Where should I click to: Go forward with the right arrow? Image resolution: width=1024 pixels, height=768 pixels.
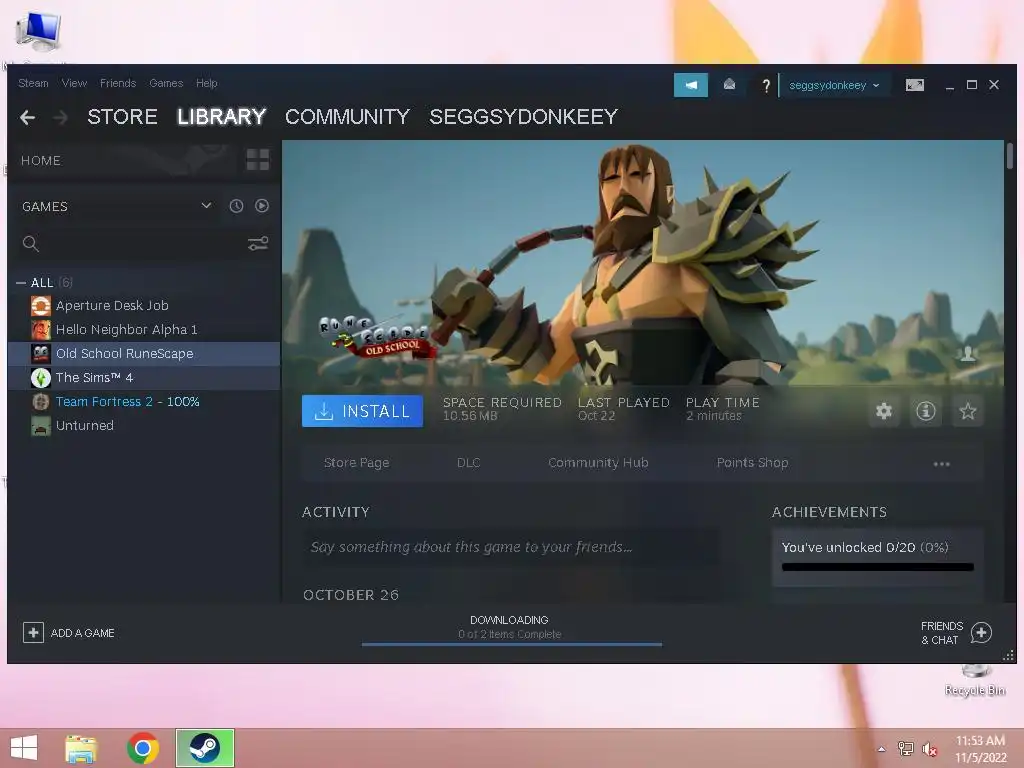click(60, 118)
